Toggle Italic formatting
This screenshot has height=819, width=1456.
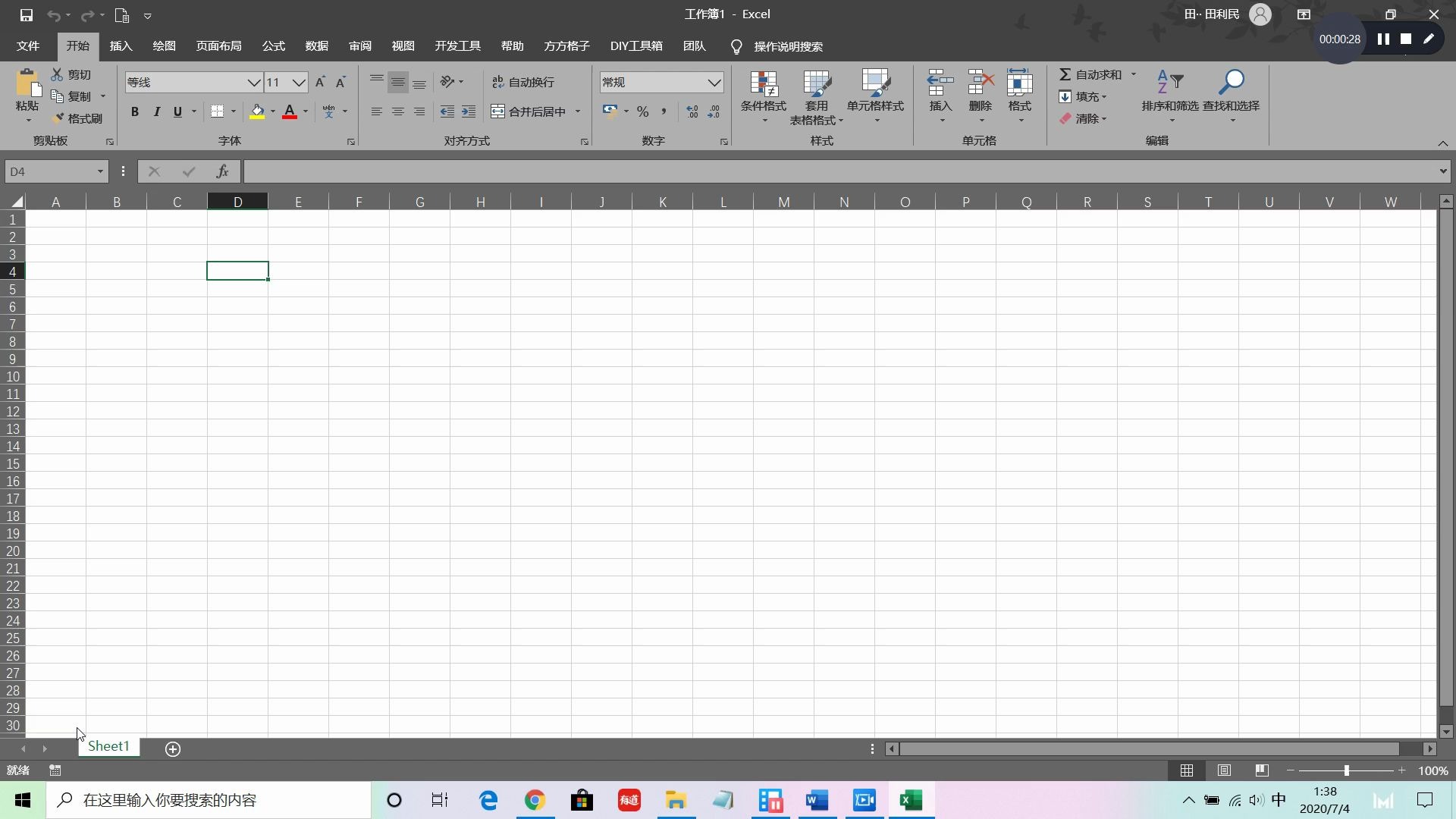[x=156, y=111]
